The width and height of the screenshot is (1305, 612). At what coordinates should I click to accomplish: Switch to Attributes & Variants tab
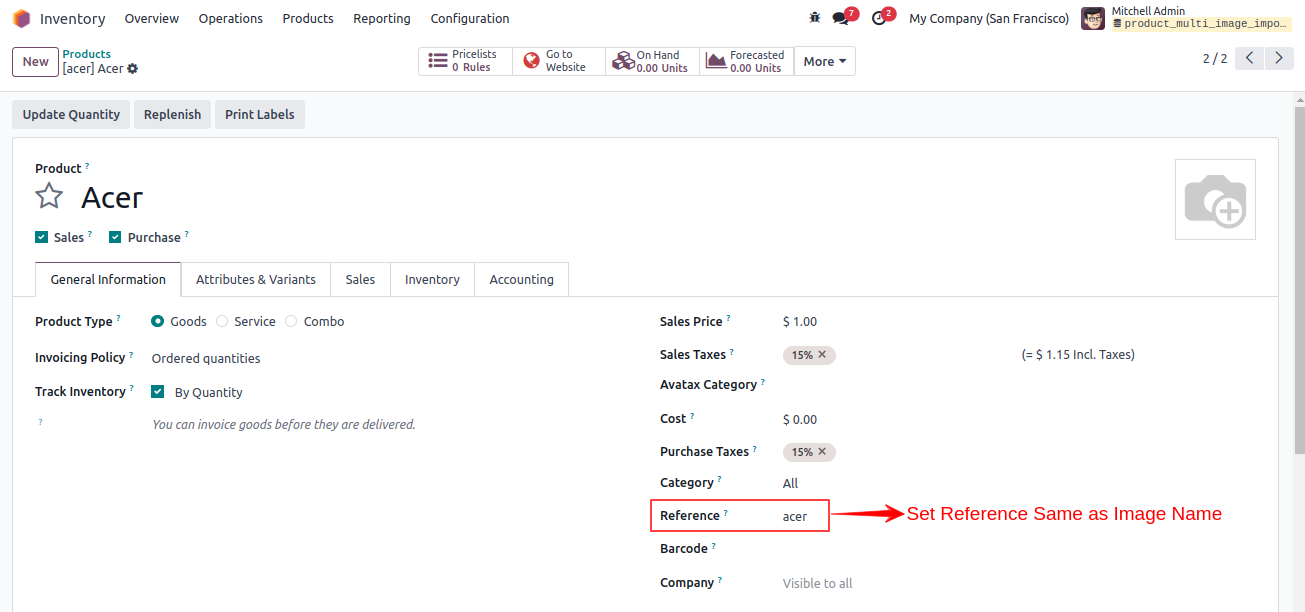256,280
